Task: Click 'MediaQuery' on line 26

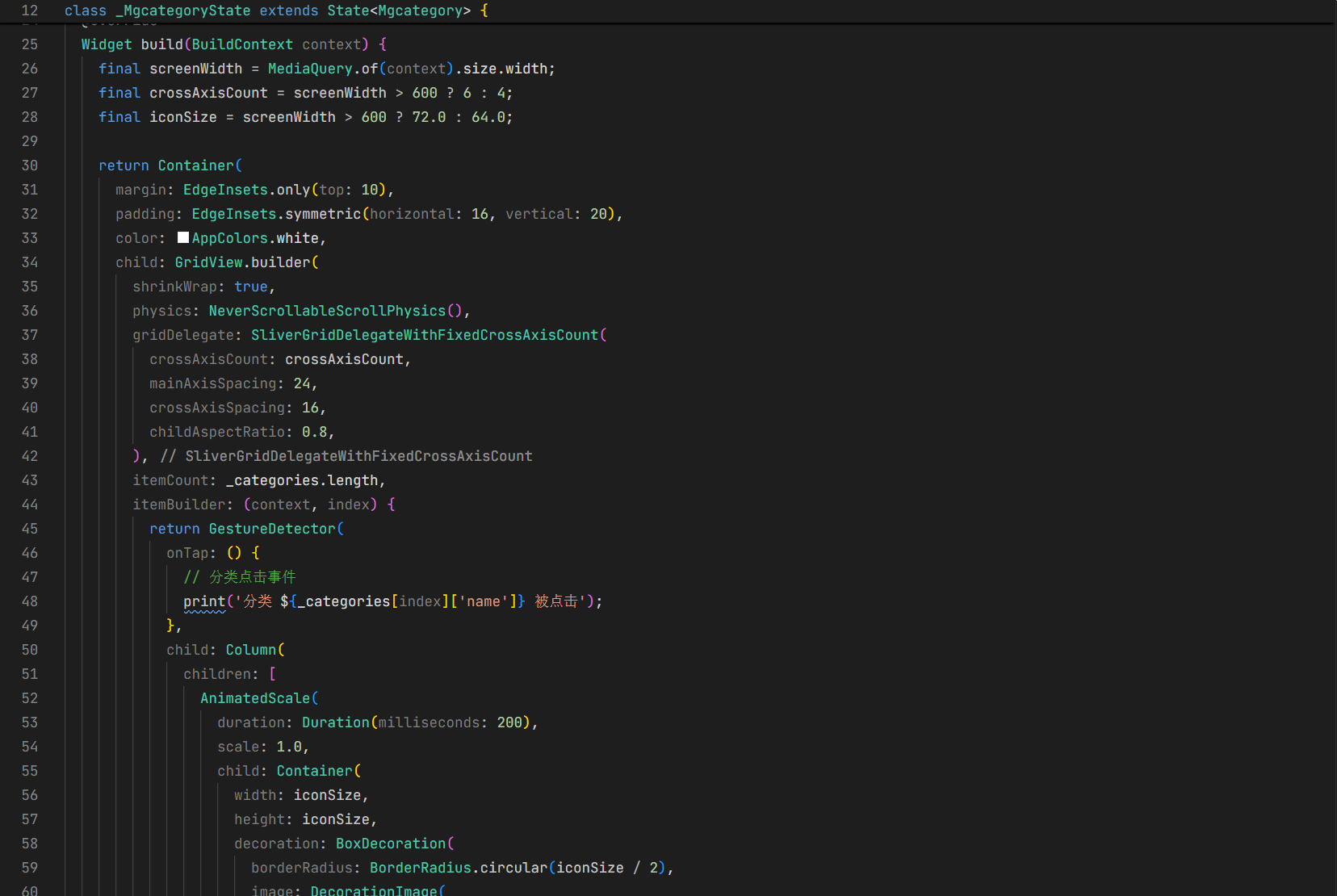Action: [310, 69]
